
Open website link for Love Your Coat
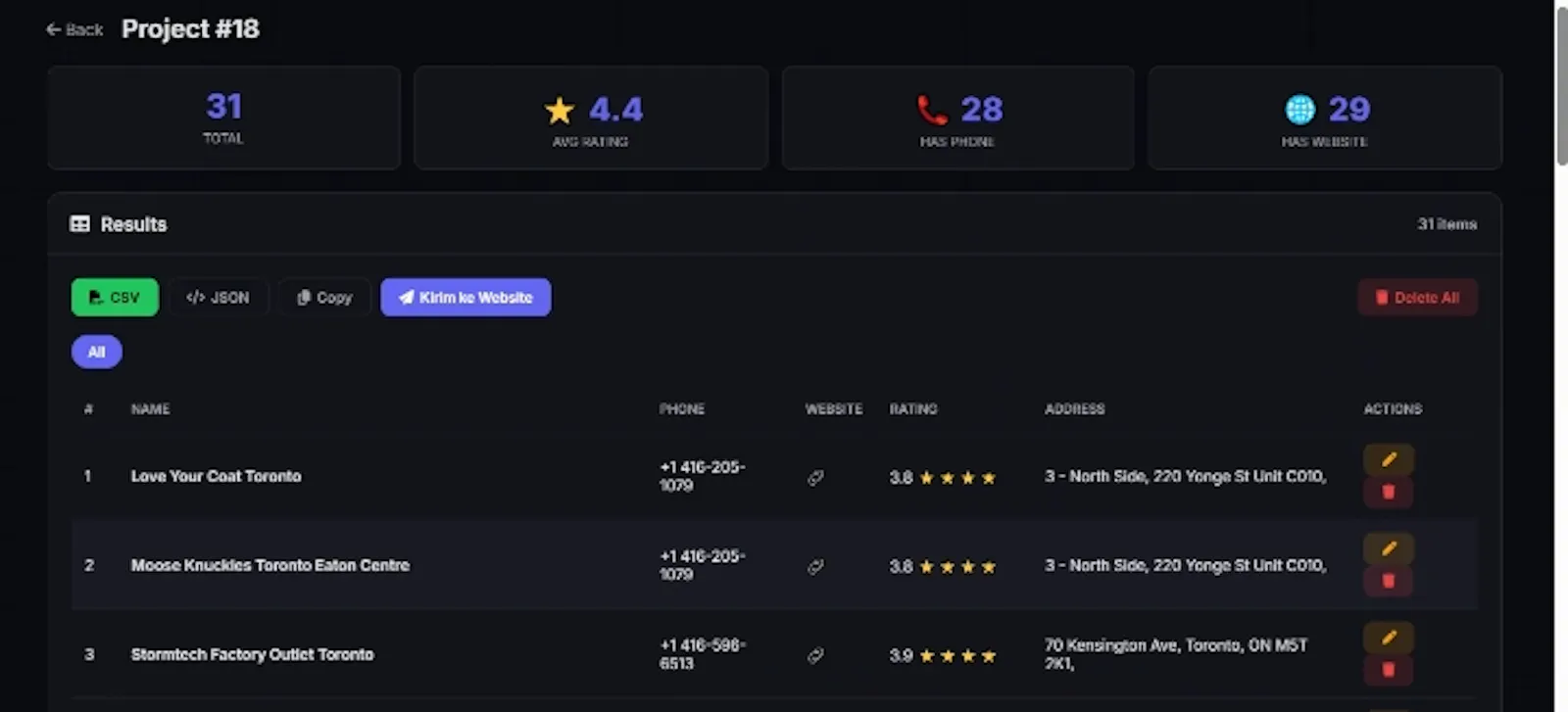815,478
